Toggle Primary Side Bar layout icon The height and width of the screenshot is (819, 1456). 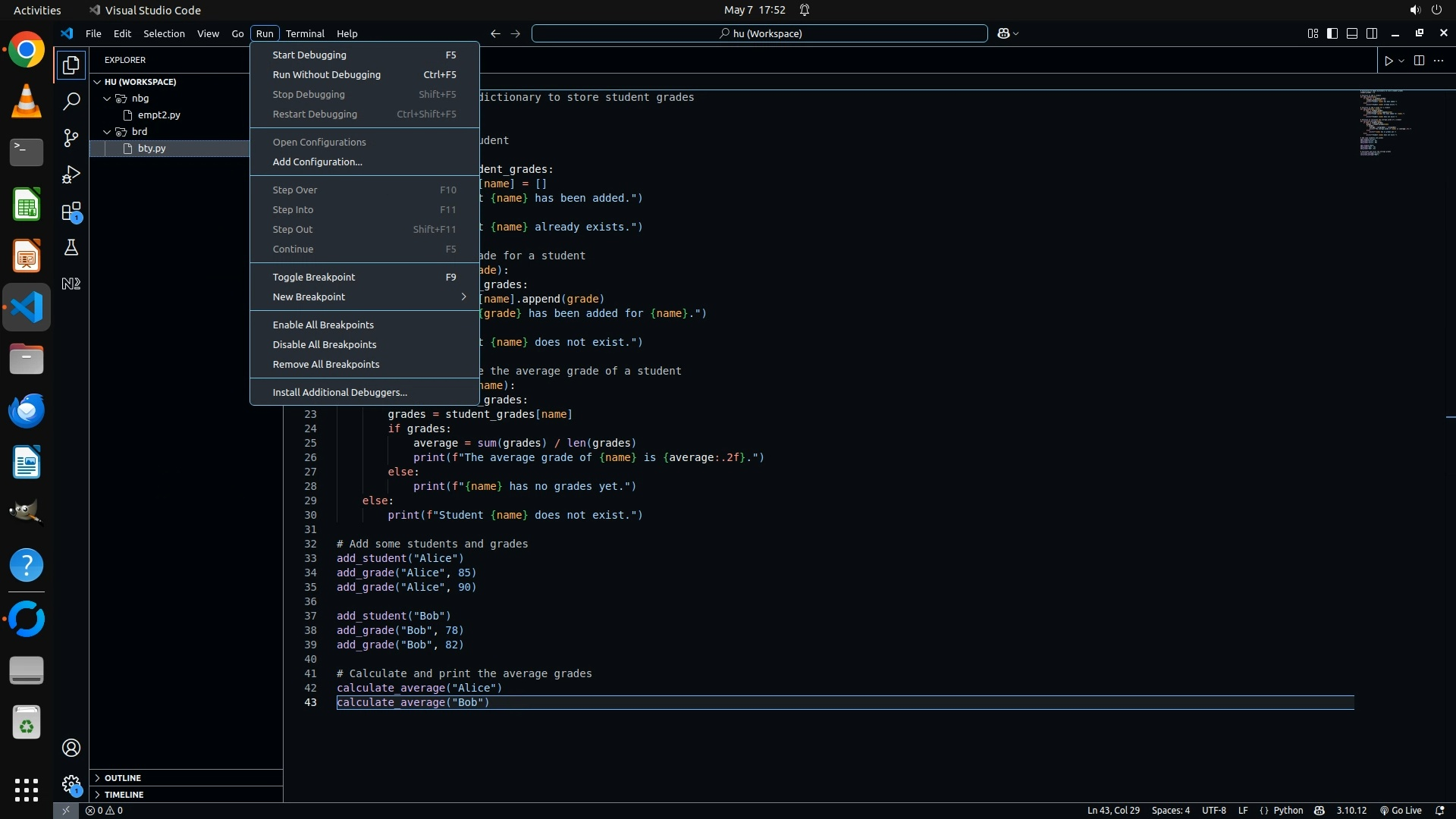coord(1332,33)
